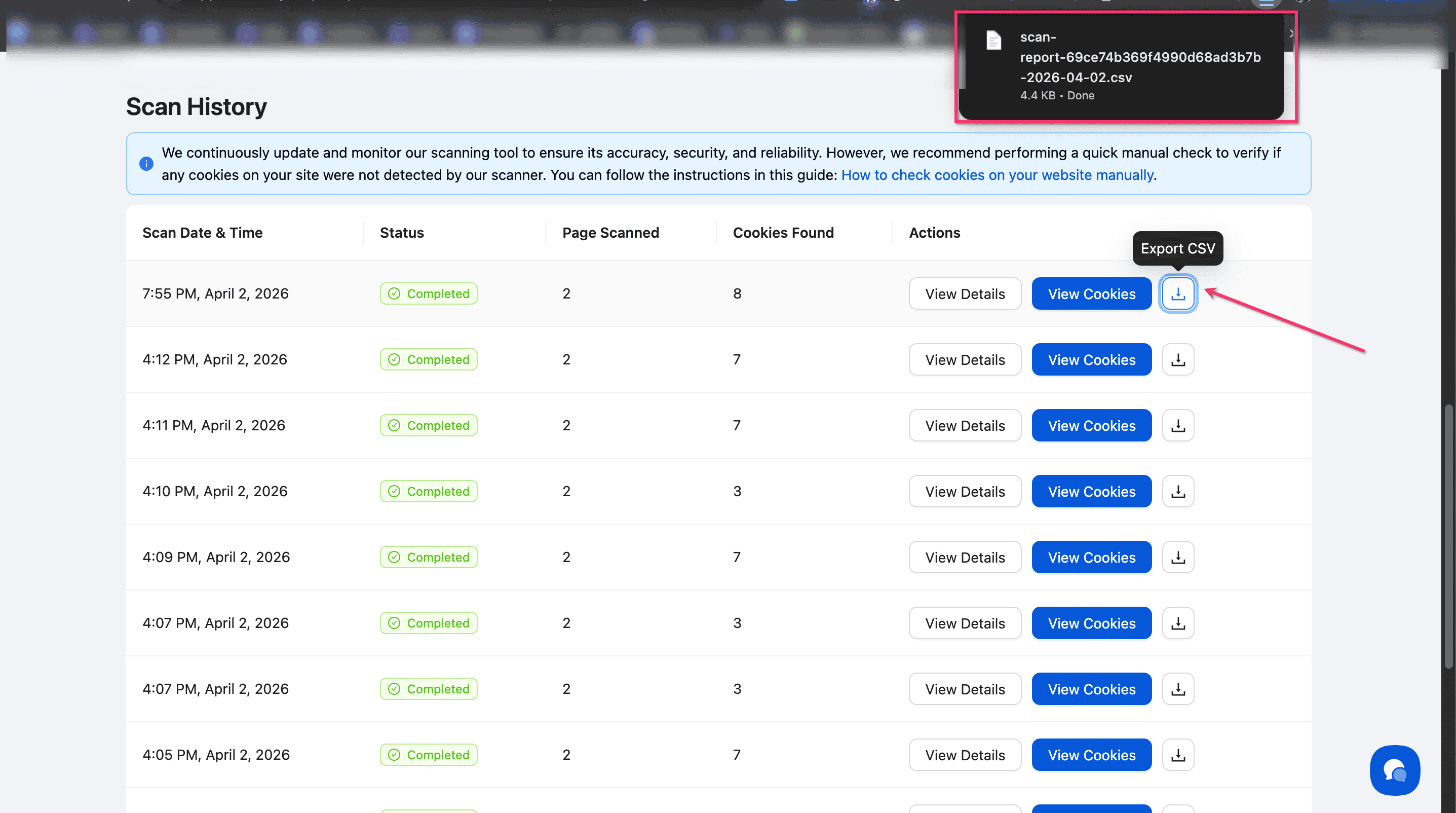Export CSV for the 4:09 PM scan
The width and height of the screenshot is (1456, 813).
(x=1177, y=557)
